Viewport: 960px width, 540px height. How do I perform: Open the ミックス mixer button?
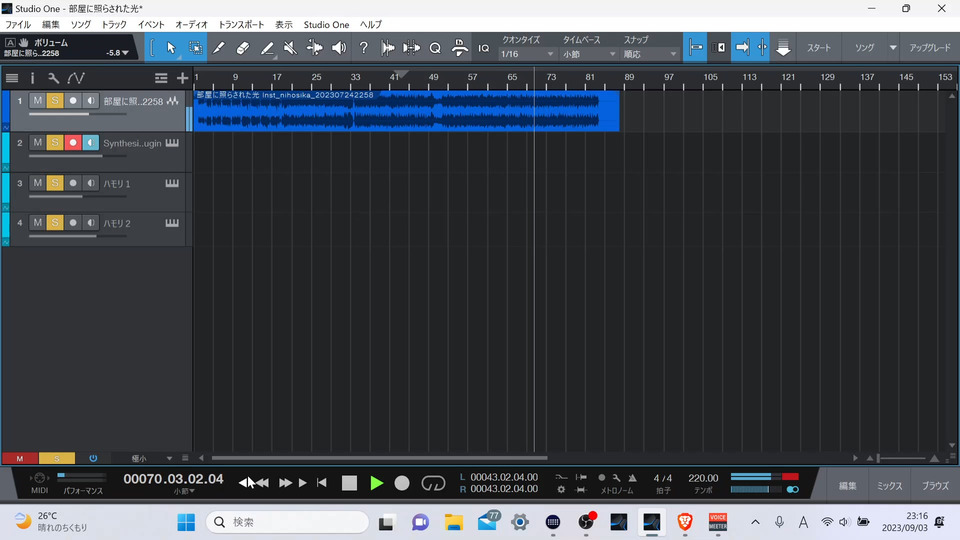point(889,486)
